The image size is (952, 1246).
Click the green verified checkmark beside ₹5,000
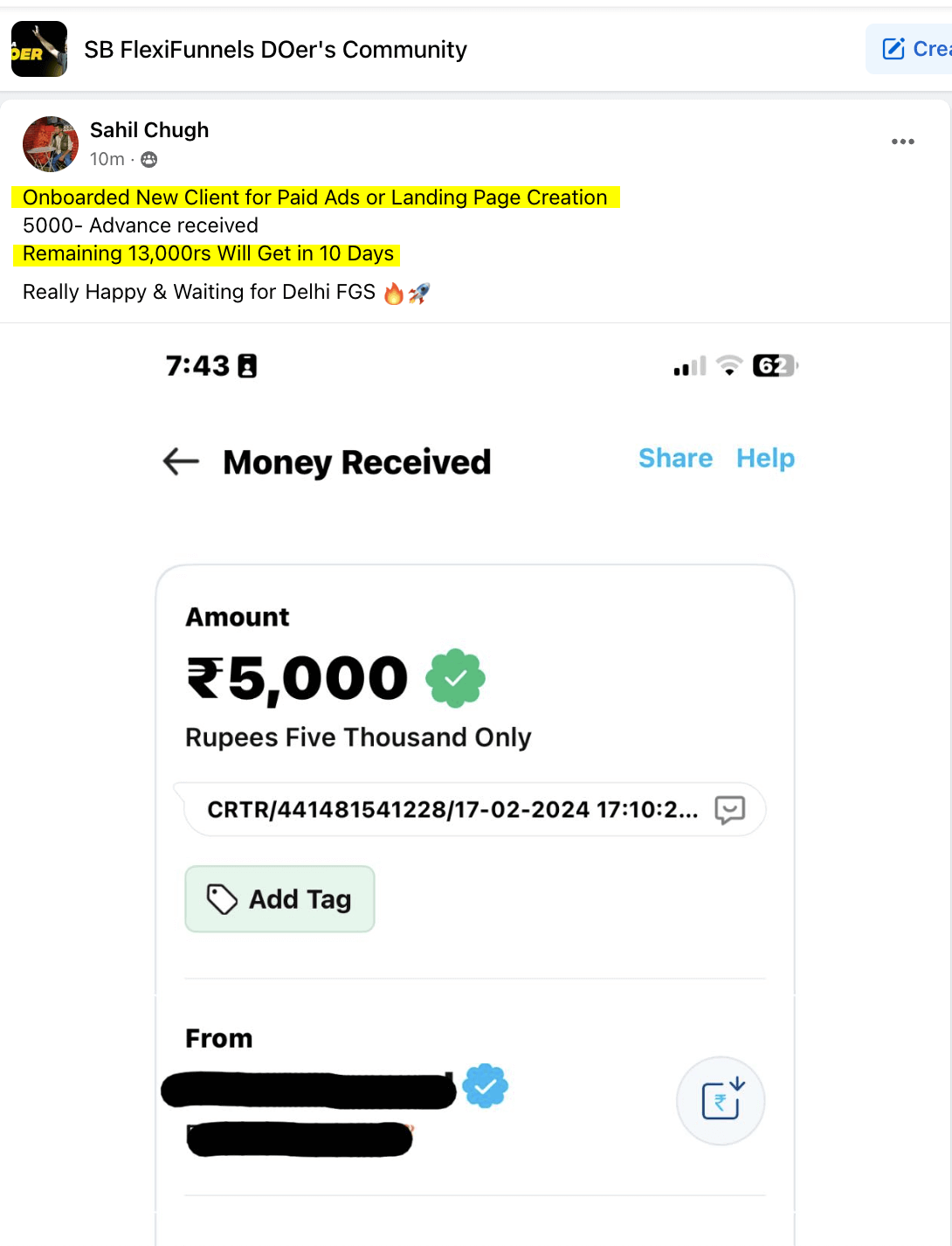455,677
